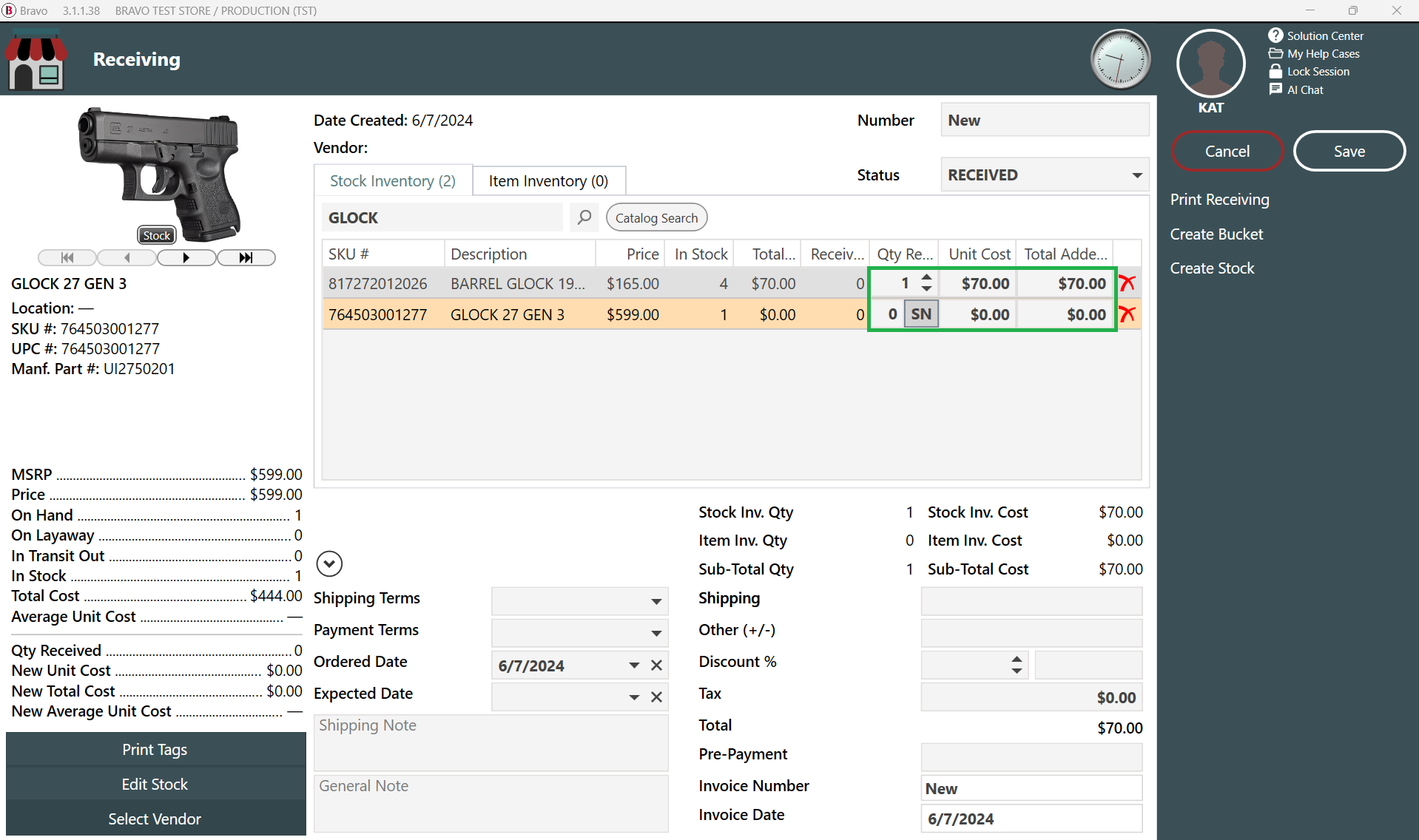Expand the circular chevron section

point(329,563)
